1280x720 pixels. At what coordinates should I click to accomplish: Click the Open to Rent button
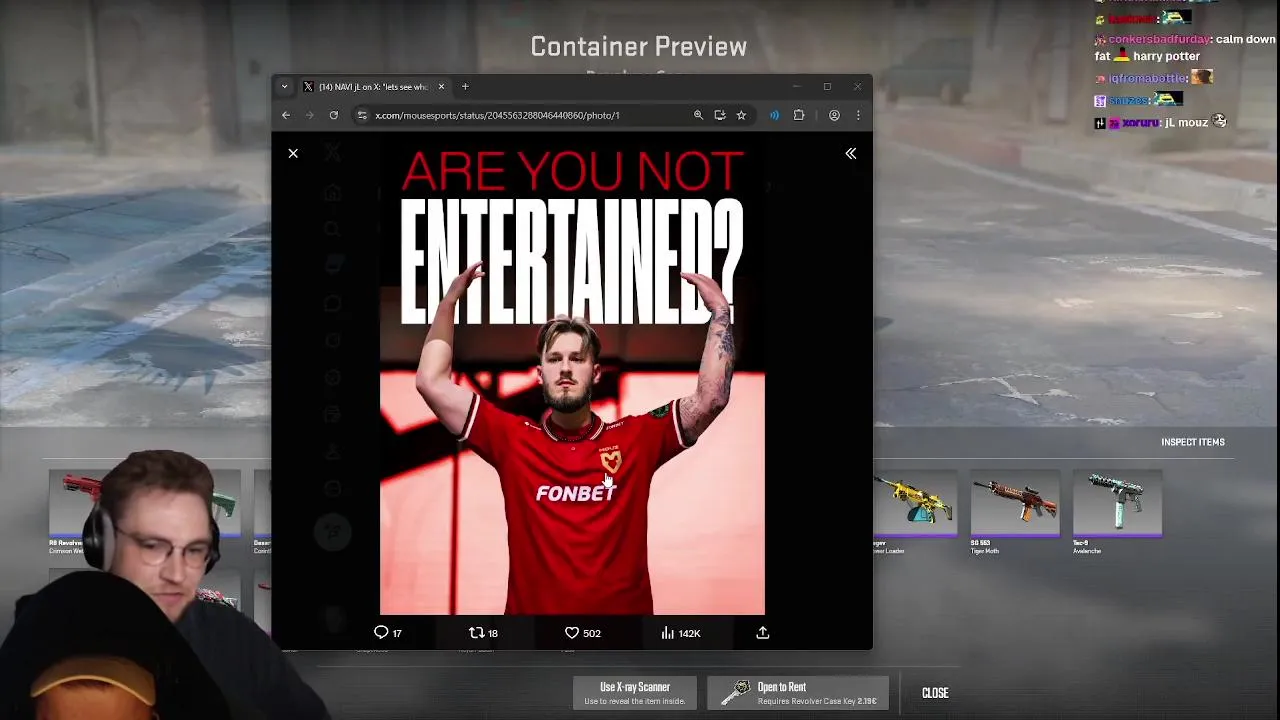point(798,693)
